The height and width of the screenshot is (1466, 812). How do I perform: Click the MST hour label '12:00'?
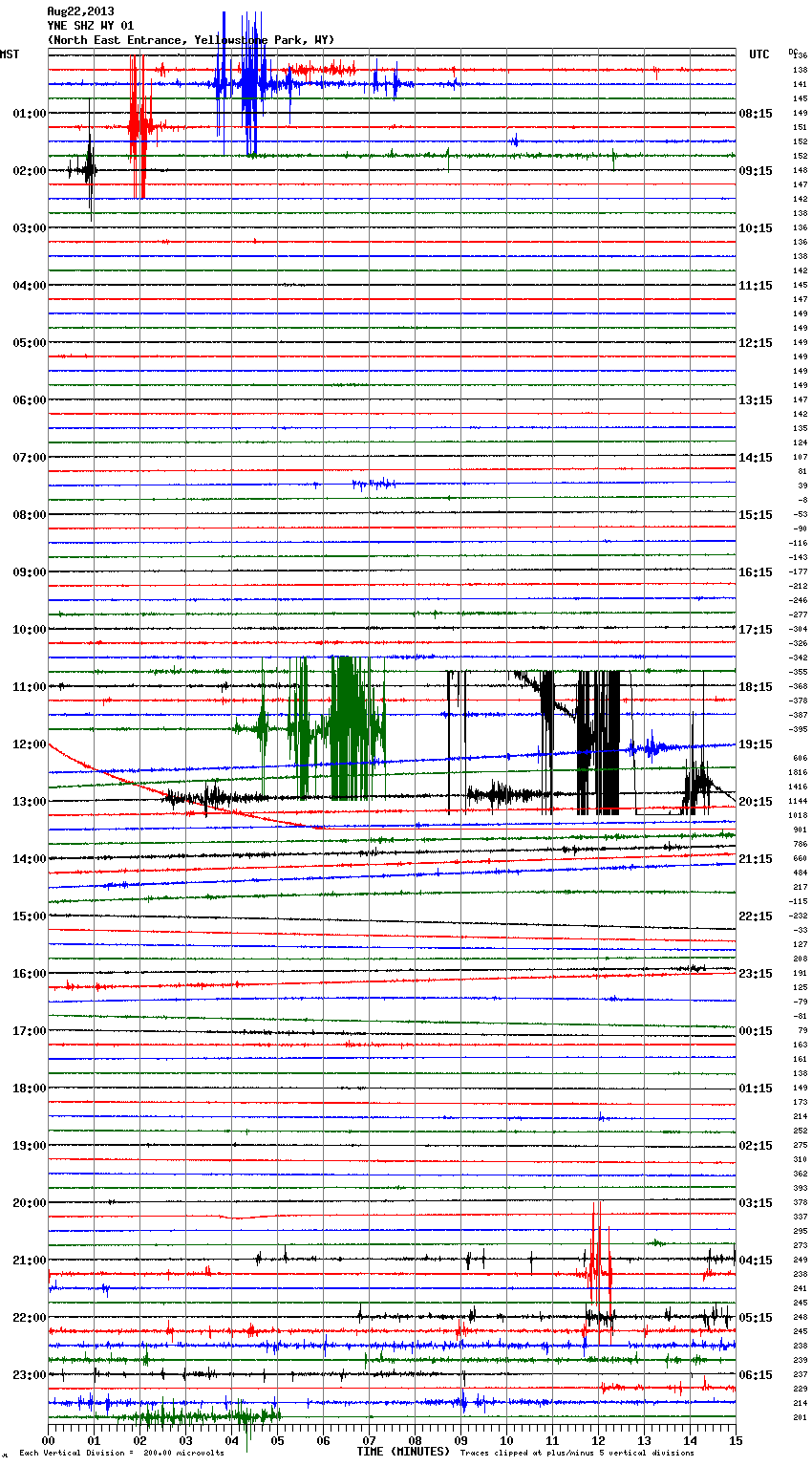(30, 744)
